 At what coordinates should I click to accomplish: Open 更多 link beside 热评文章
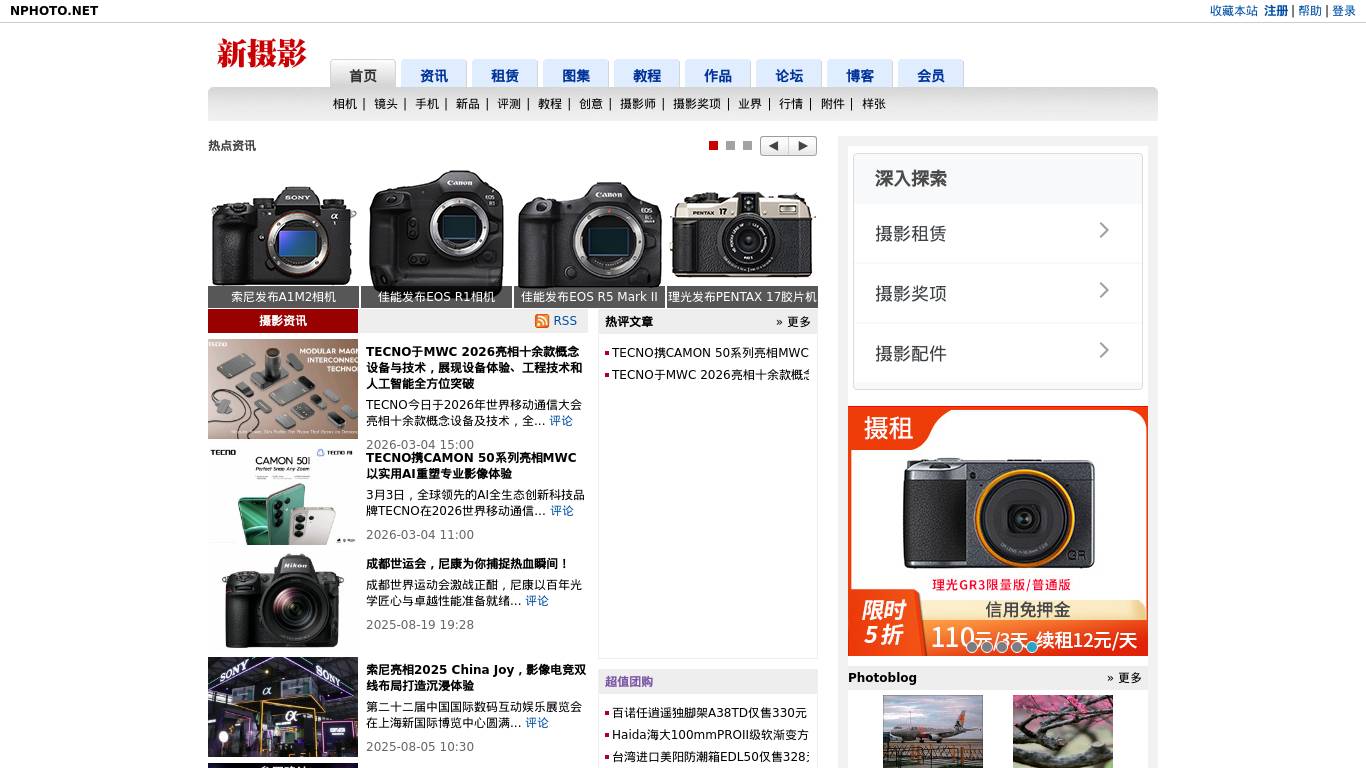click(793, 322)
